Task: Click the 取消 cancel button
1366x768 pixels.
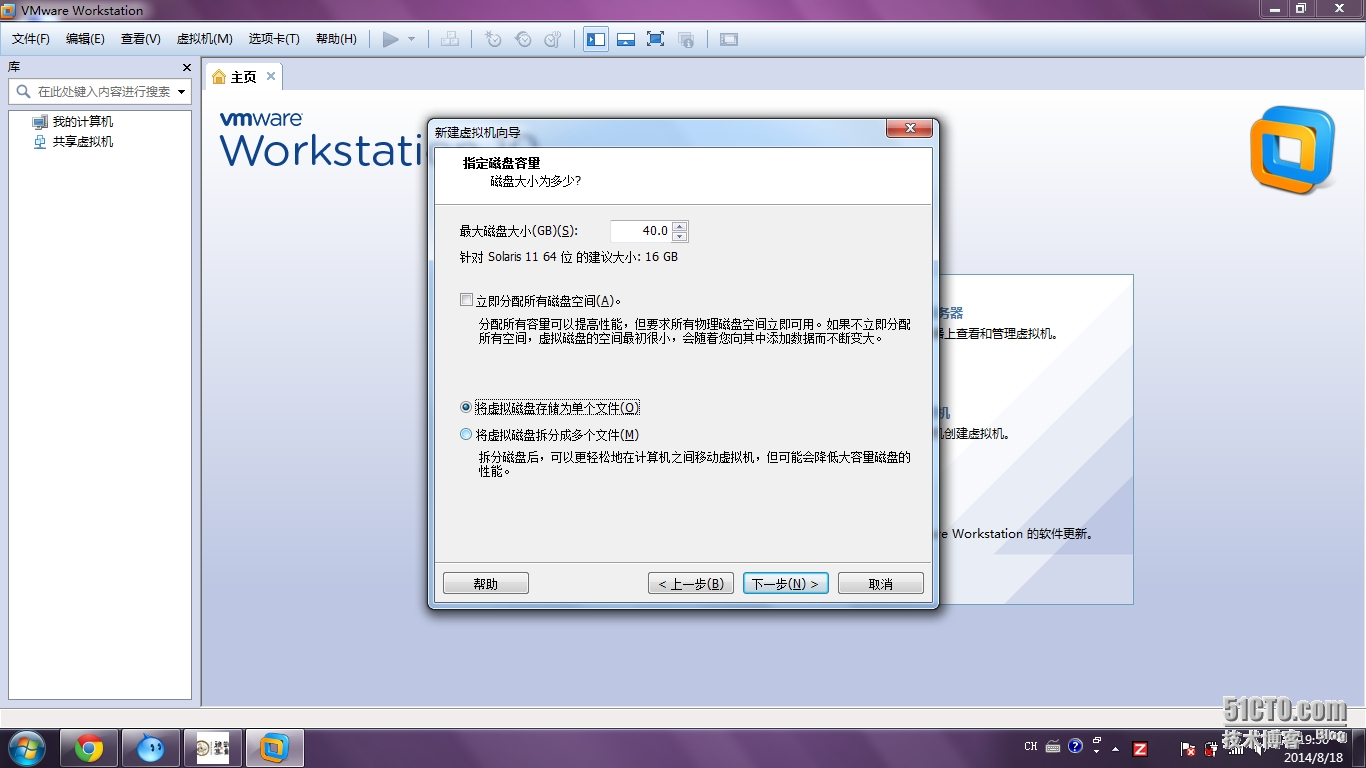Action: pos(881,583)
